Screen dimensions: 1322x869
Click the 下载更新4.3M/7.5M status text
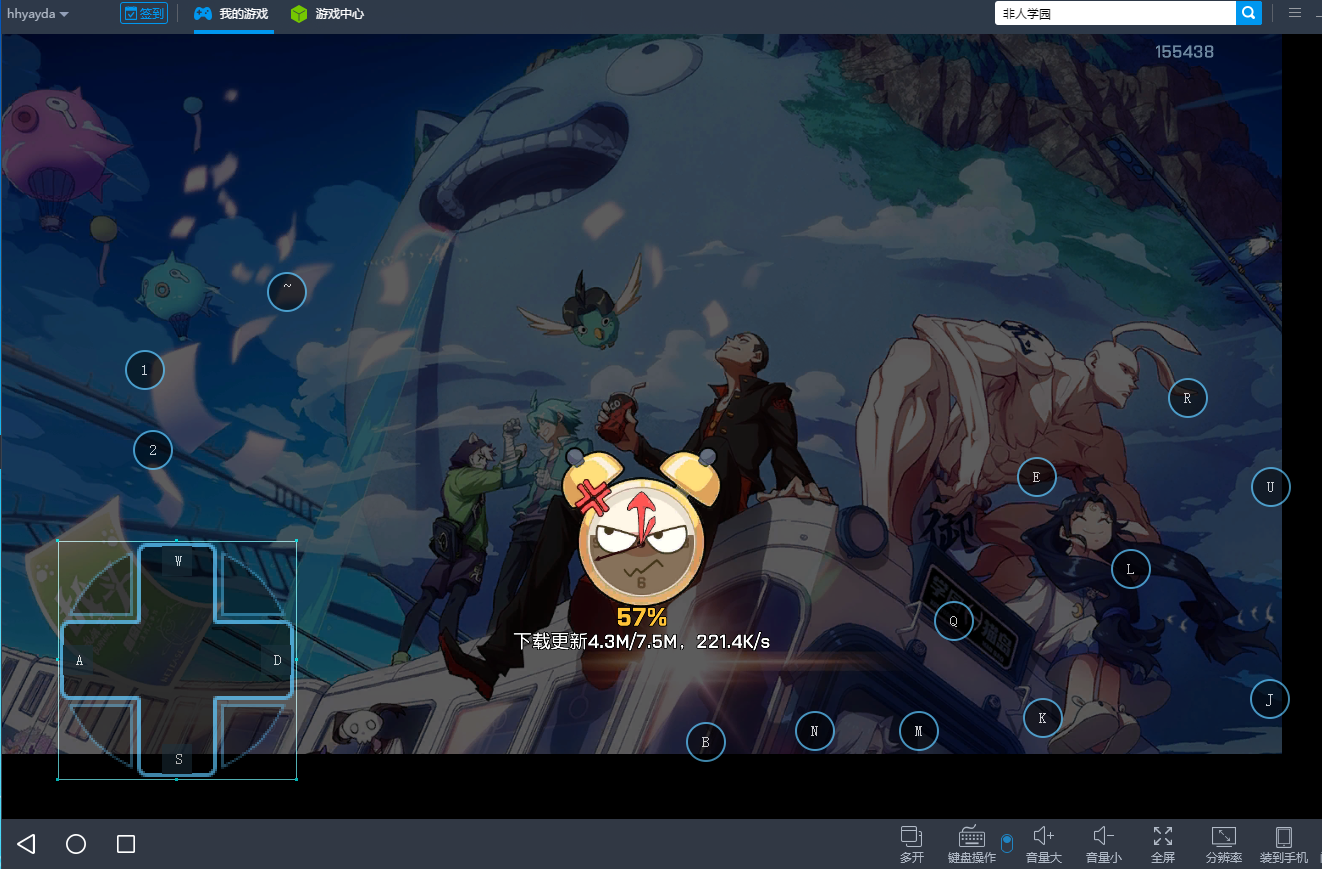point(642,641)
